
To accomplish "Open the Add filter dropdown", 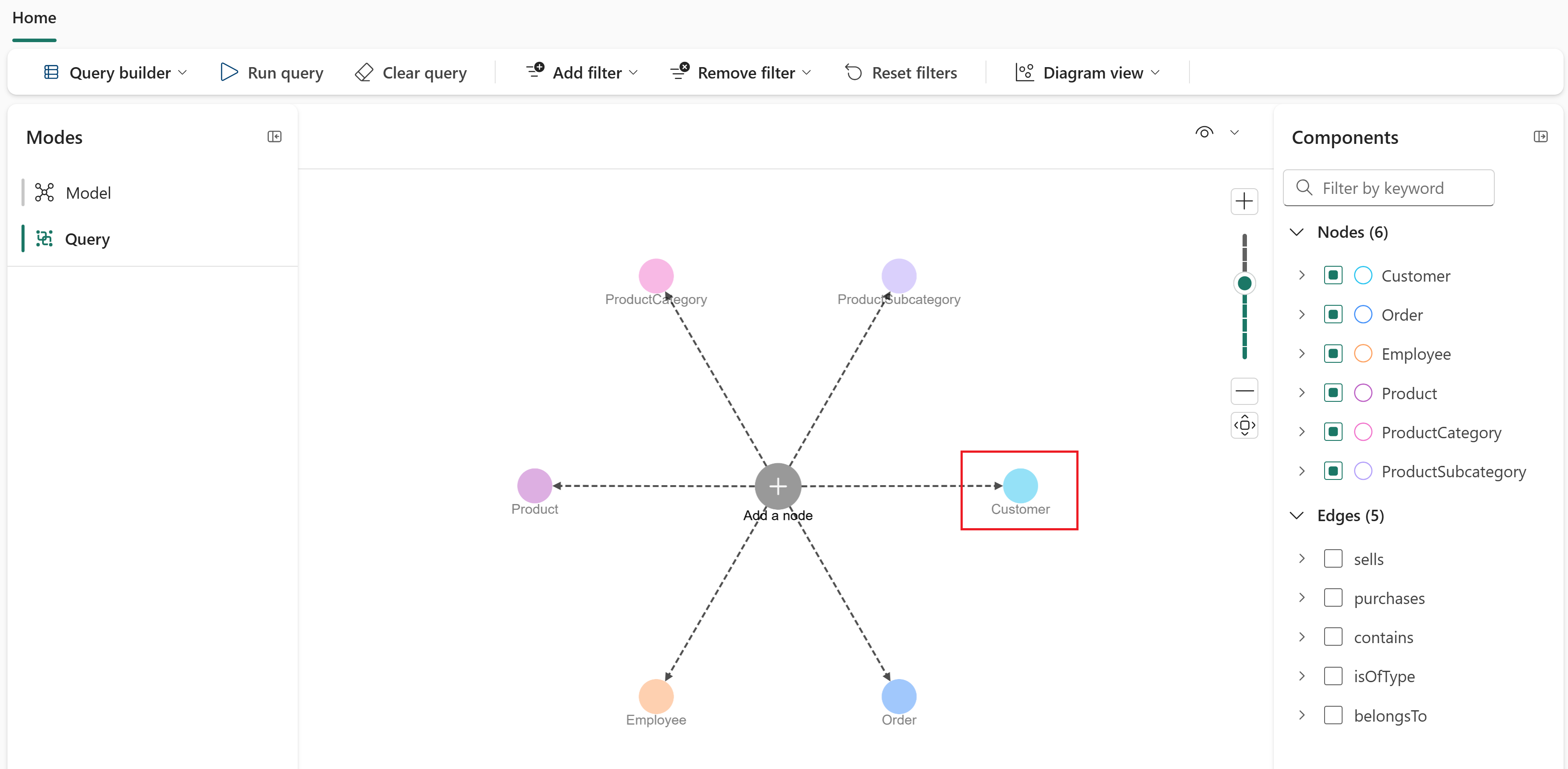I will coord(582,72).
